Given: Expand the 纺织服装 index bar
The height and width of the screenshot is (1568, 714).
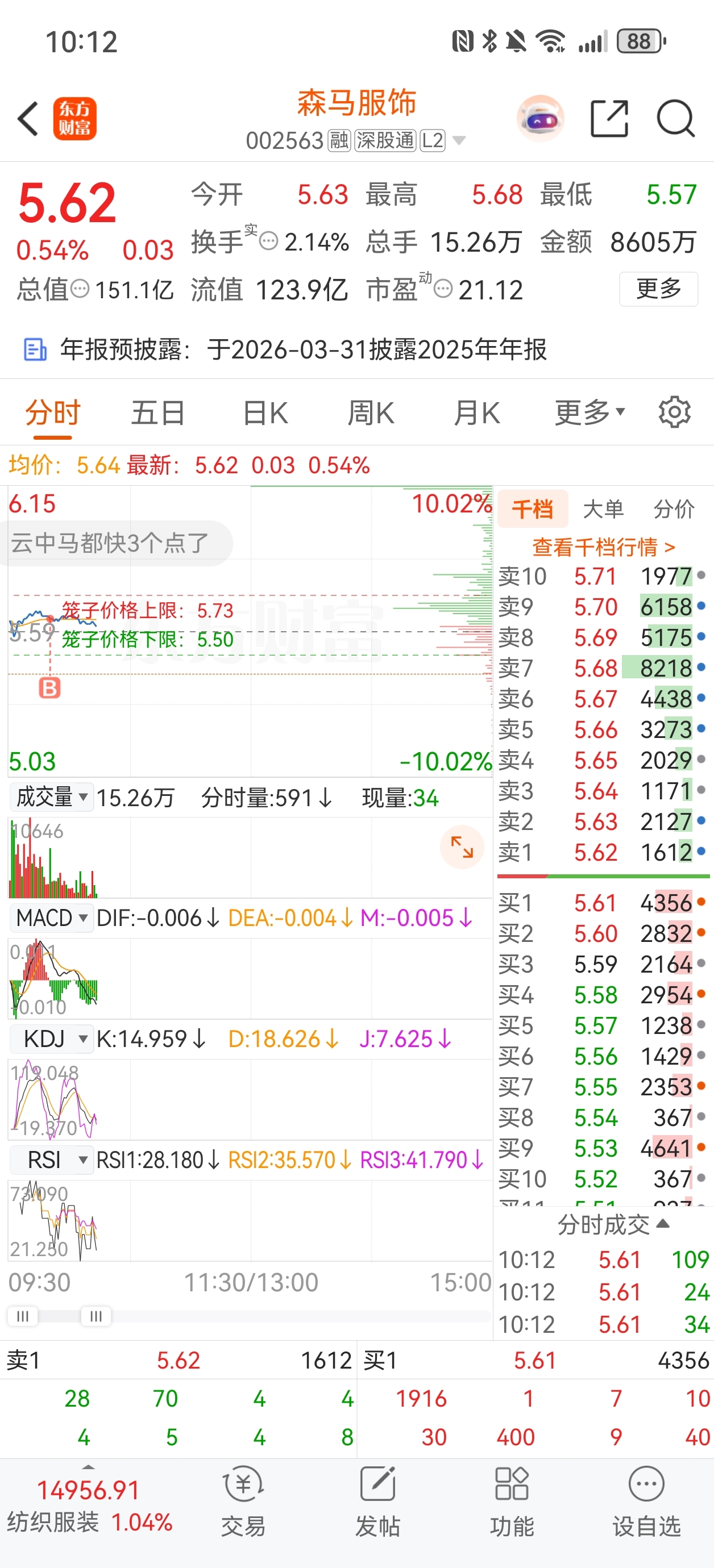Looking at the screenshot, I should [x=88, y=1466].
